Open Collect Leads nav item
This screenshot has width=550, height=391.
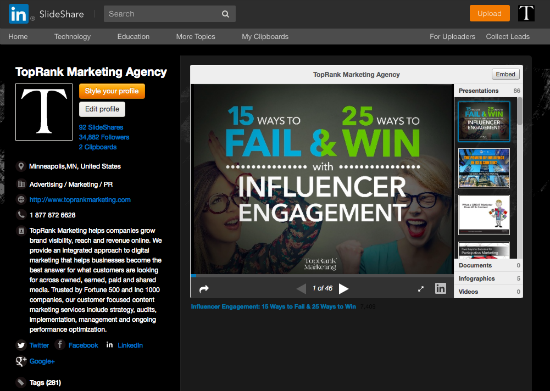pyautogui.click(x=508, y=36)
